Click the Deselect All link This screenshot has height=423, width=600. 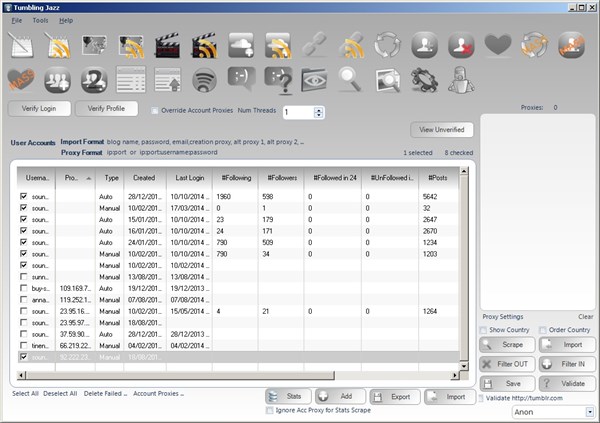(60, 394)
